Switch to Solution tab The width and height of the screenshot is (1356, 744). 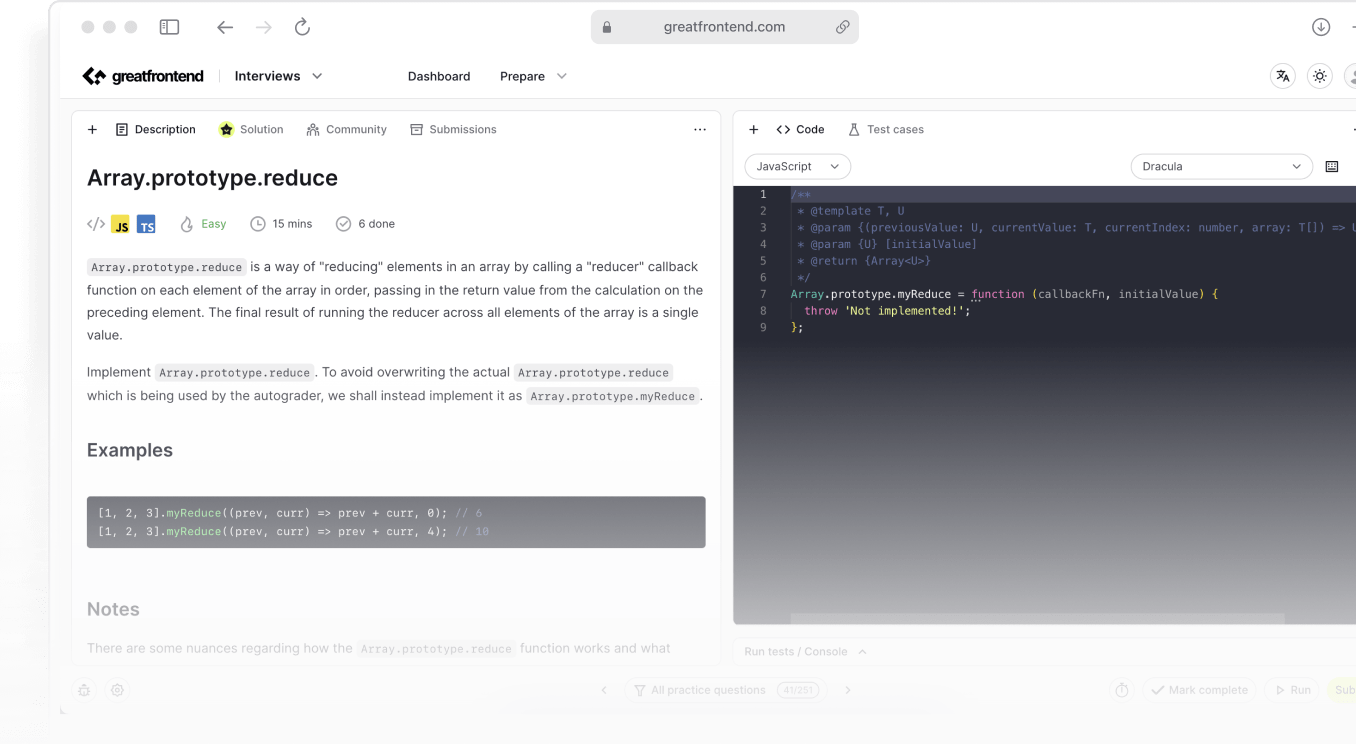click(x=251, y=129)
